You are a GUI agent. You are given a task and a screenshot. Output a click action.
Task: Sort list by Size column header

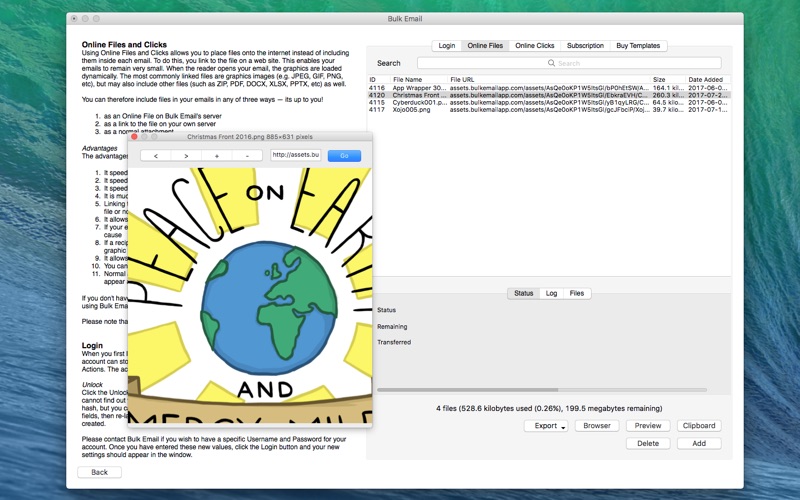(x=668, y=80)
